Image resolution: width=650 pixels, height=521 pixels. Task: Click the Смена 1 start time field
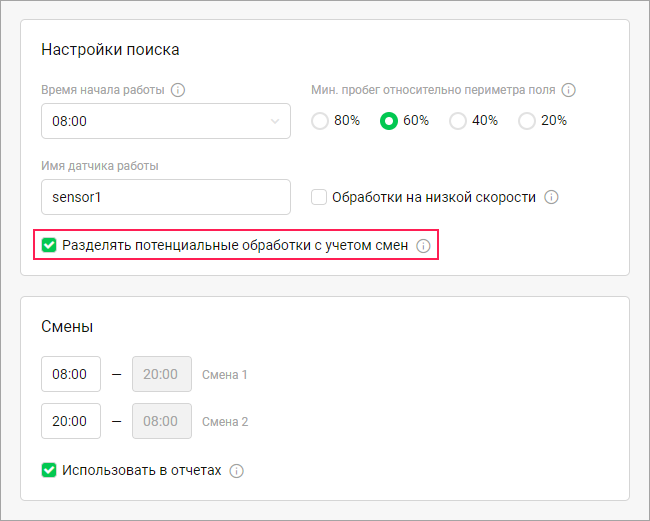(x=70, y=375)
